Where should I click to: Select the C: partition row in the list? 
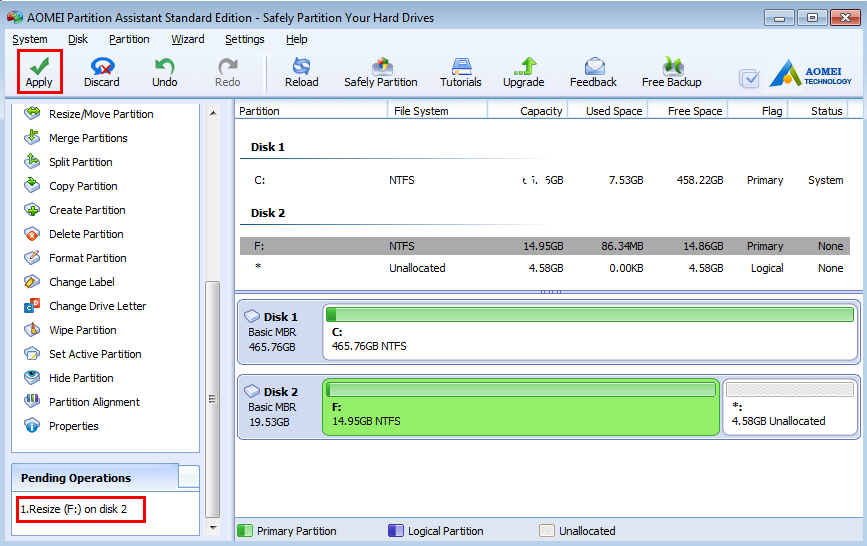pos(545,180)
